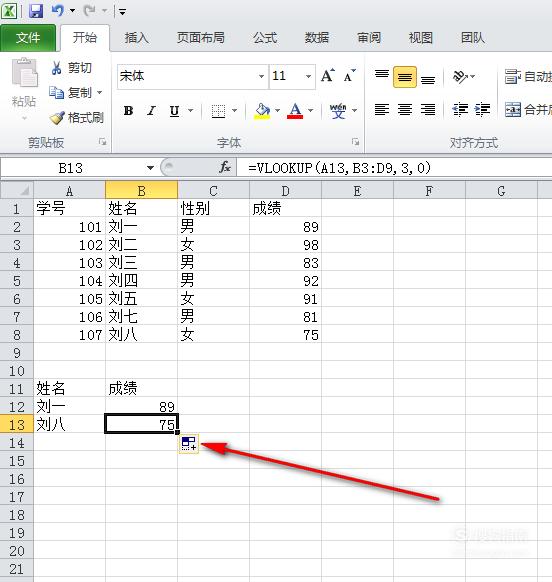Open the fill color dropdown arrow
This screenshot has height=582, width=552.
point(277,110)
